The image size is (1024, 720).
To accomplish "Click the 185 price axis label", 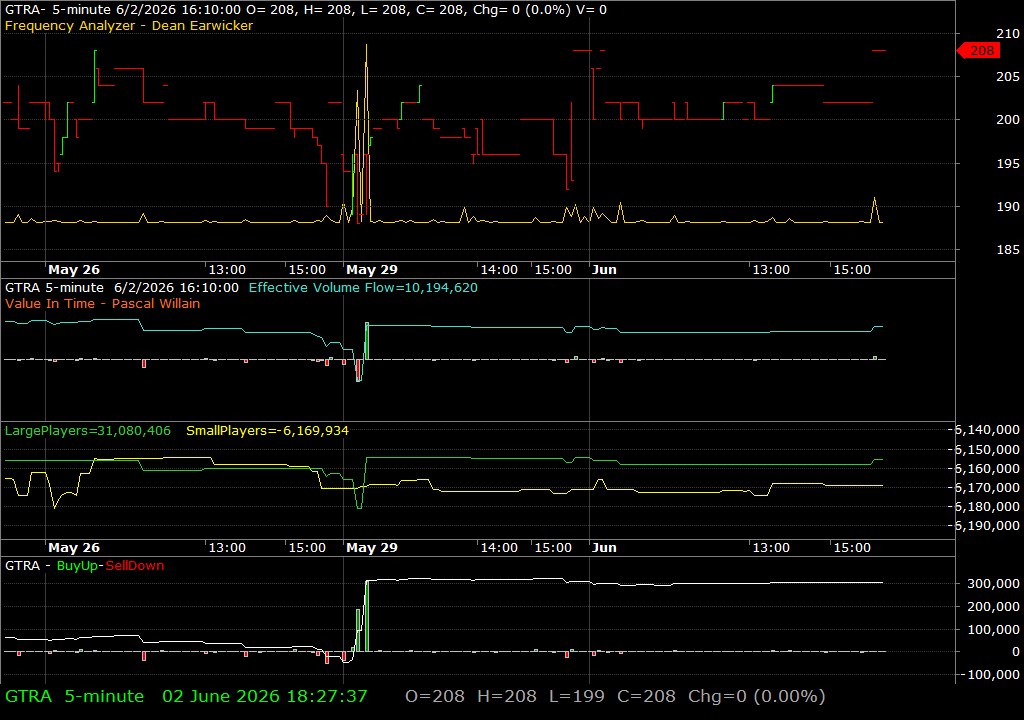I will [1008, 250].
